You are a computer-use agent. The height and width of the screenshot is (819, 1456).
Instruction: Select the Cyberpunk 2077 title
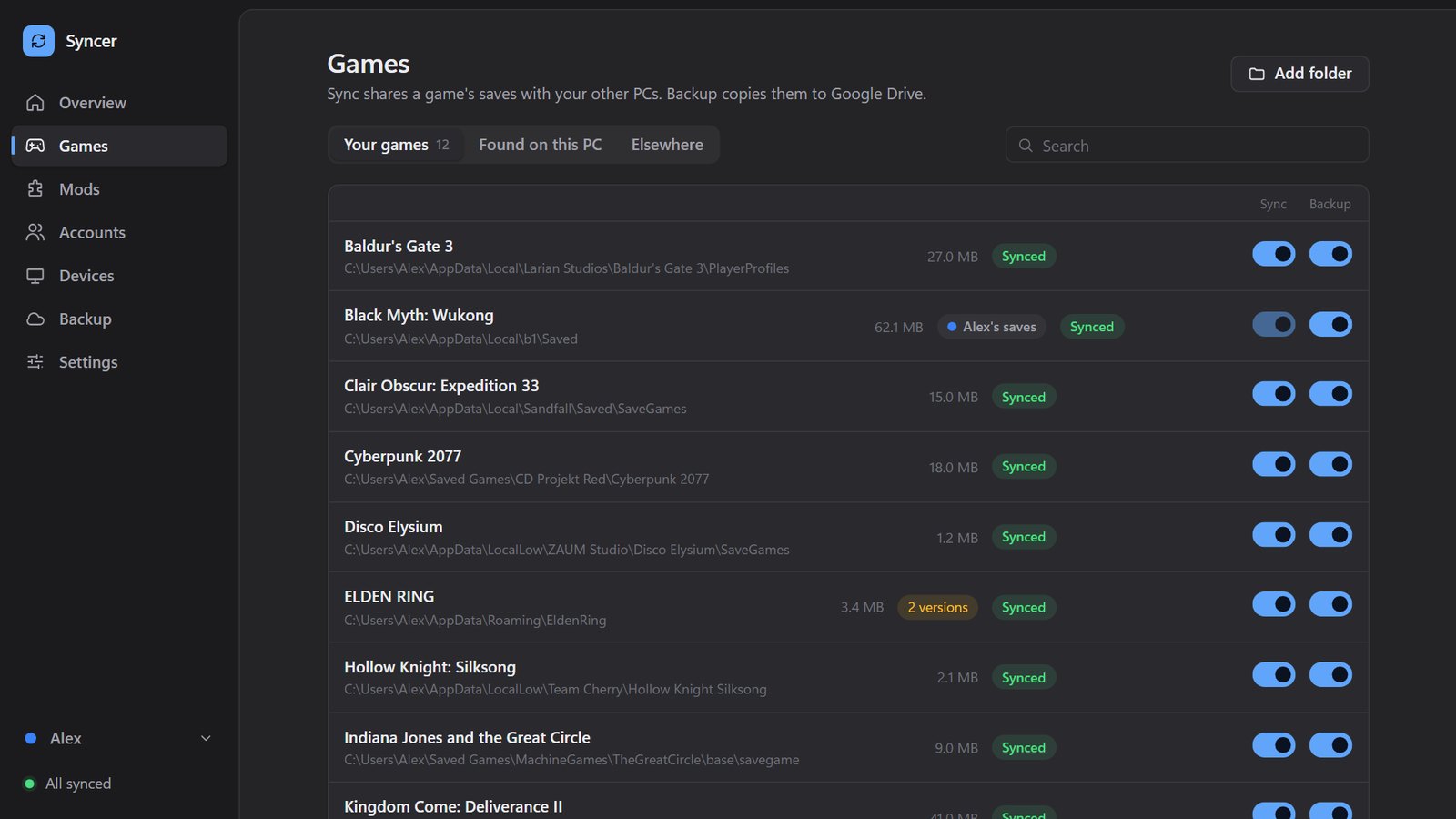click(x=402, y=456)
